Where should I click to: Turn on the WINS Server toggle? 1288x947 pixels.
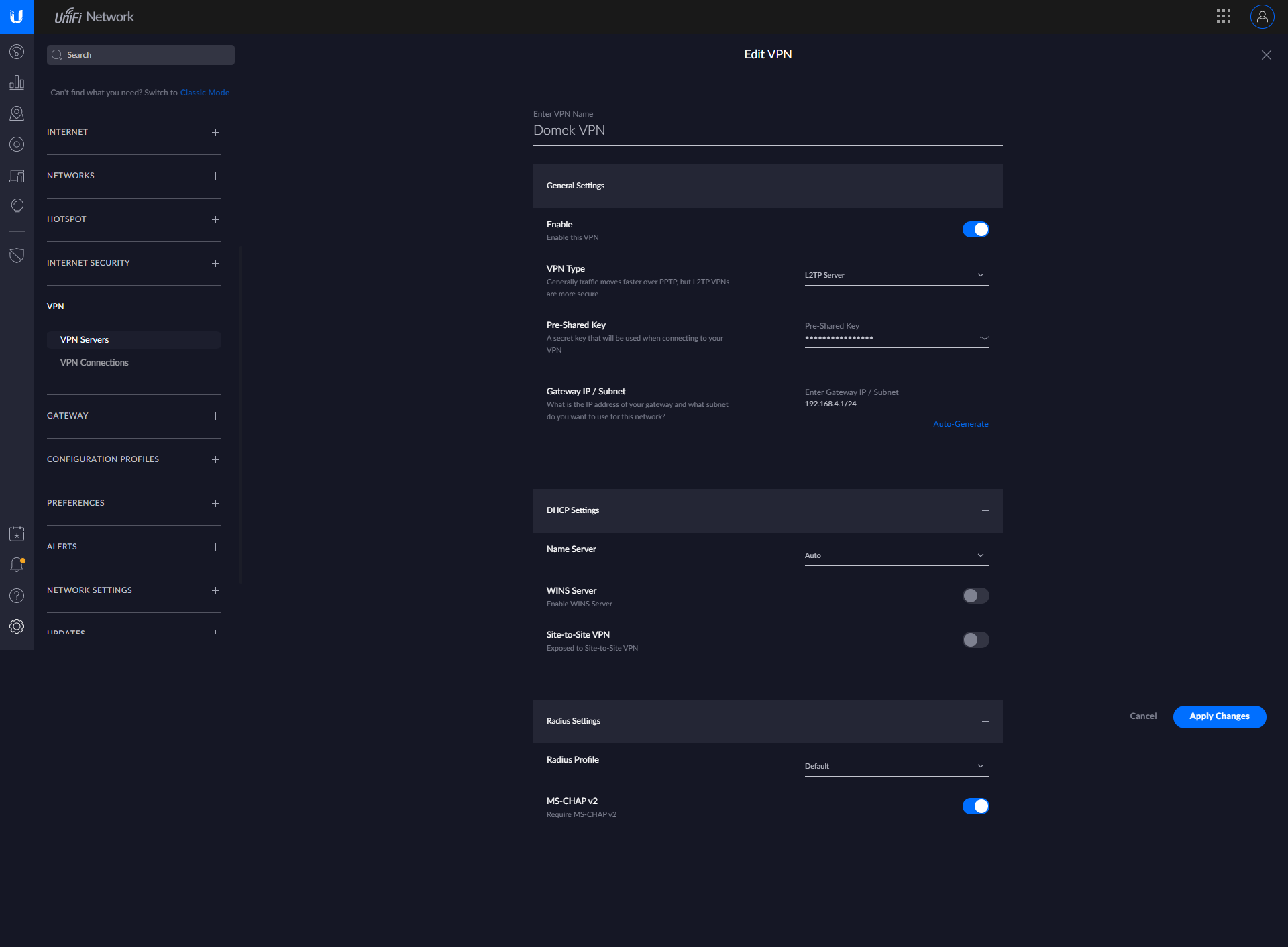point(975,596)
